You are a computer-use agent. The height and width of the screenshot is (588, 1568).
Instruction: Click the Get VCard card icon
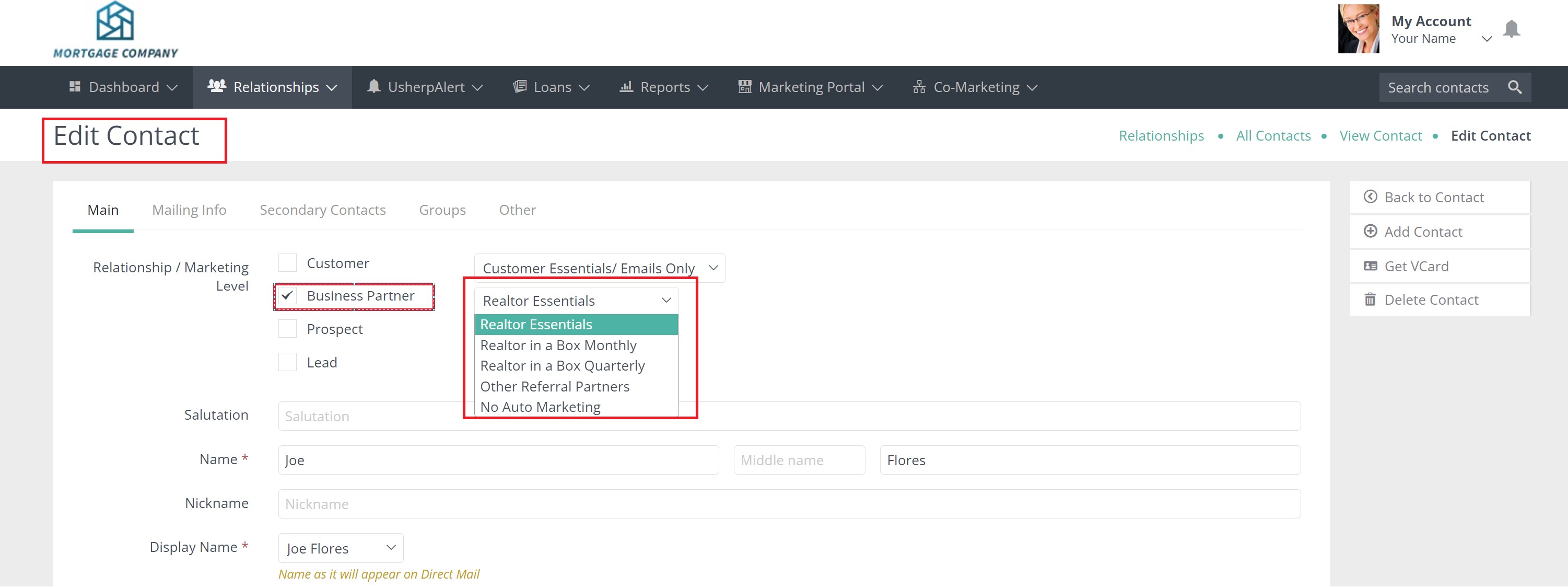(1370, 266)
